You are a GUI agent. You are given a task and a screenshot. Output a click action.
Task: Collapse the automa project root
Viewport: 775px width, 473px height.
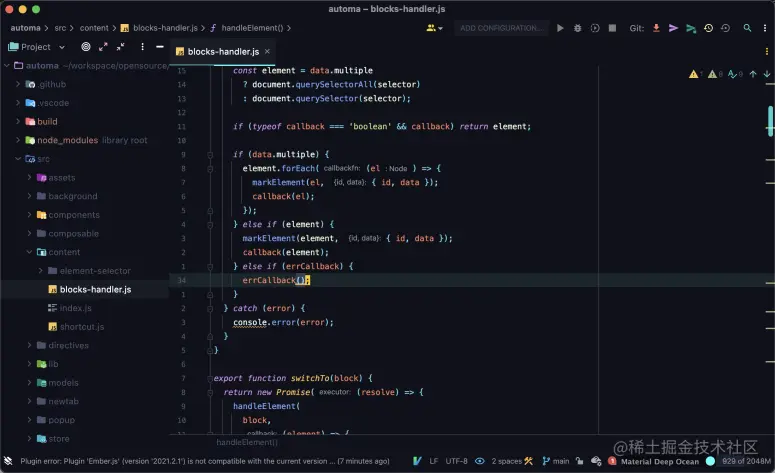tap(7, 65)
